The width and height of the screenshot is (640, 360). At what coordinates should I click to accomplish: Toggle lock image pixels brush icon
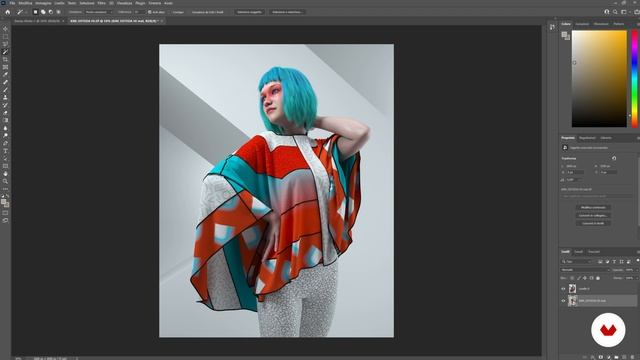579,278
